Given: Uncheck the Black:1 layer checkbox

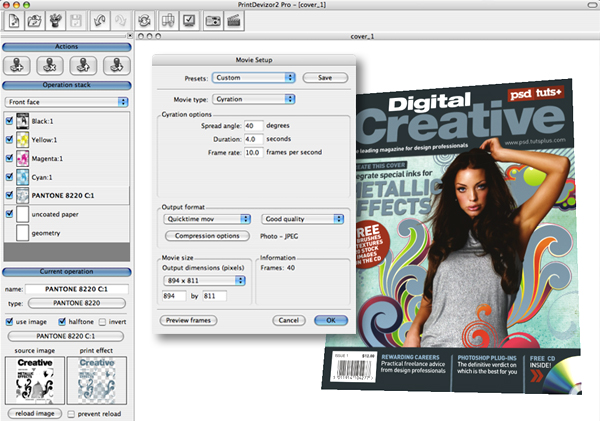Looking at the screenshot, I should pyautogui.click(x=10, y=121).
